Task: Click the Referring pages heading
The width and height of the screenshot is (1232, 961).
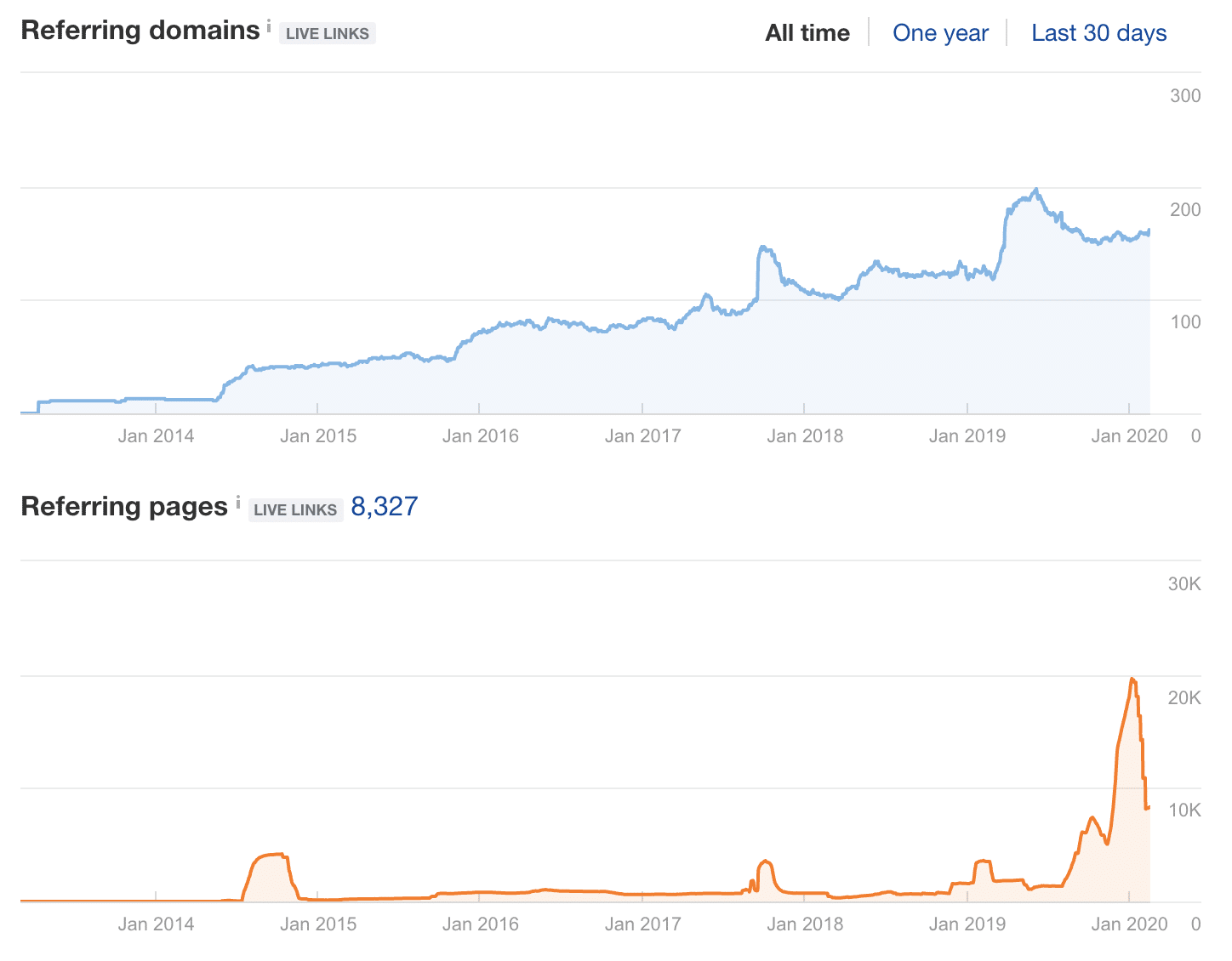Action: pos(124,507)
